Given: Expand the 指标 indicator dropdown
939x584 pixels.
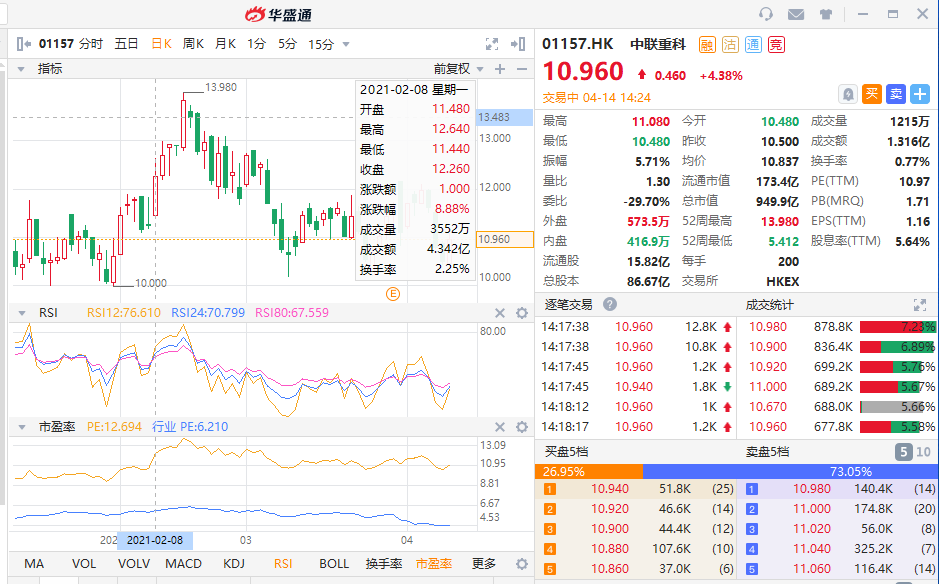Looking at the screenshot, I should (x=21, y=69).
